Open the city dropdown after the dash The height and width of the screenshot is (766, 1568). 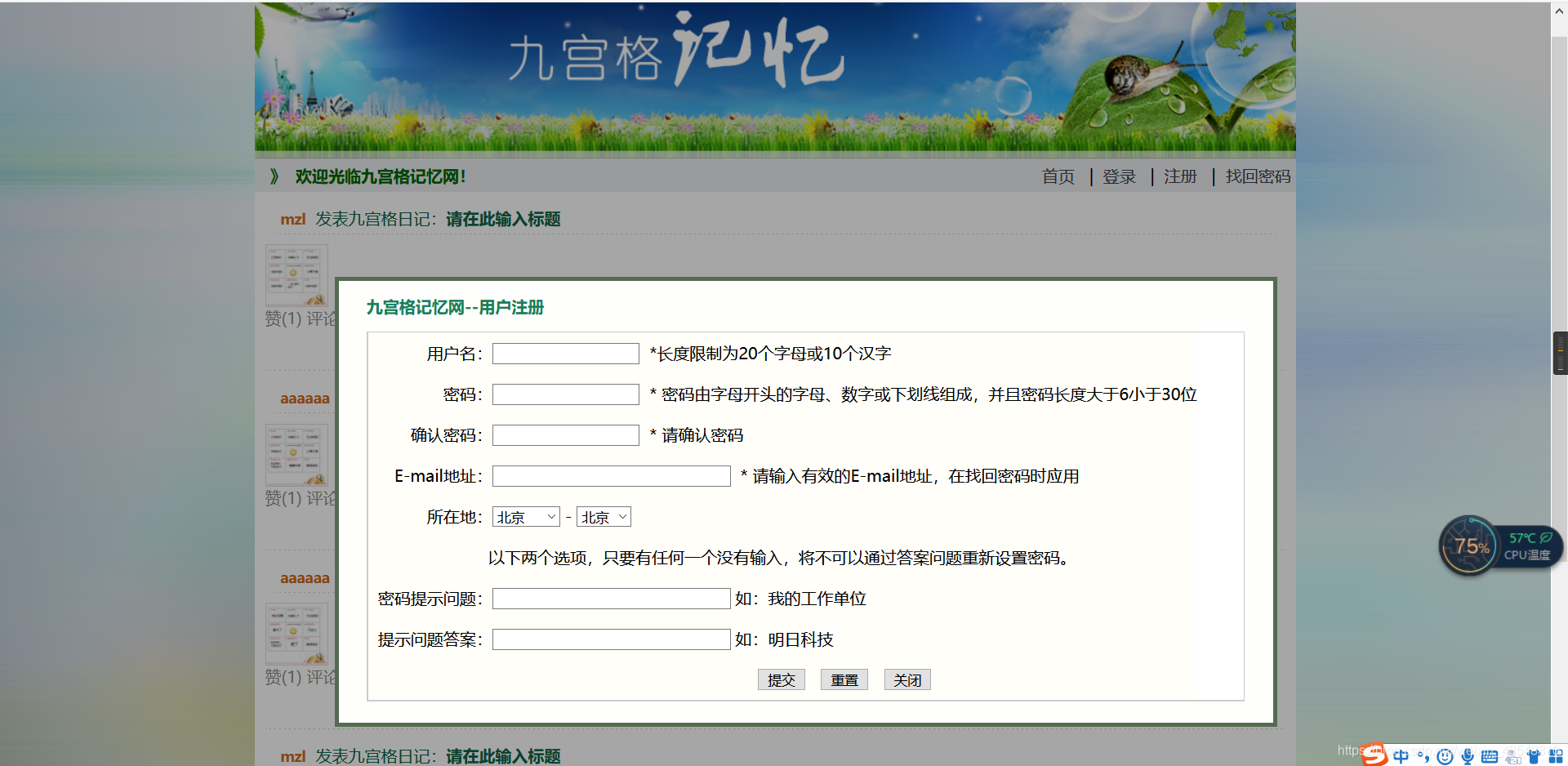click(604, 516)
